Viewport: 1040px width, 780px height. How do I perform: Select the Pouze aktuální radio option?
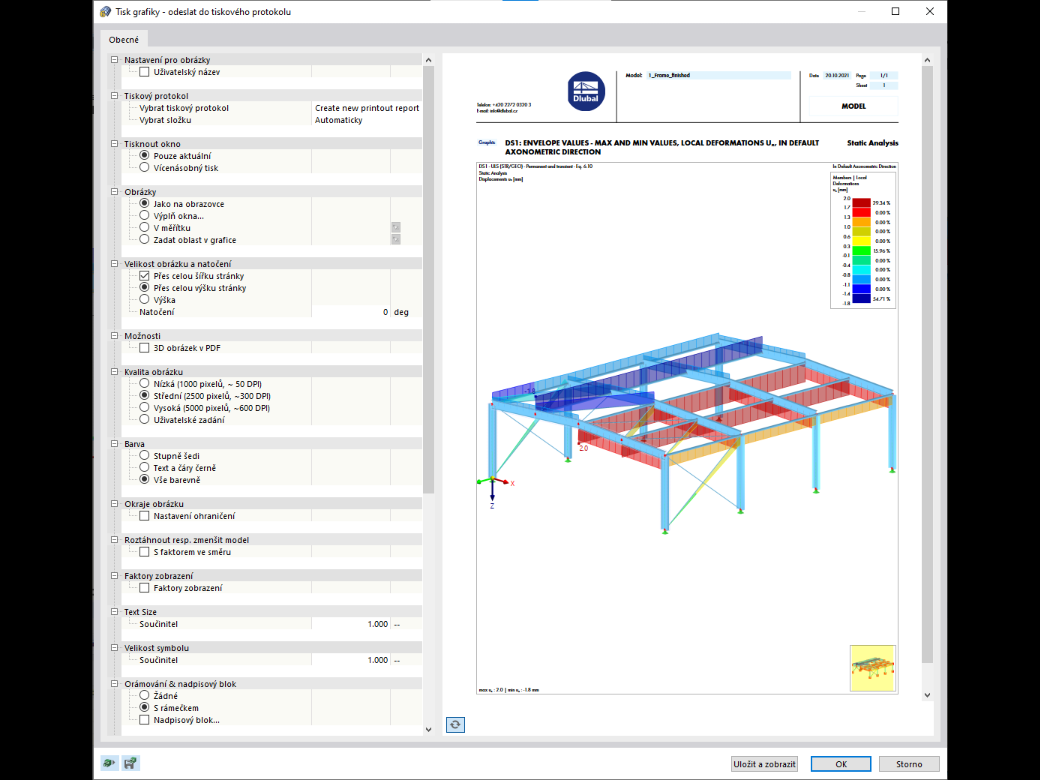tap(144, 156)
